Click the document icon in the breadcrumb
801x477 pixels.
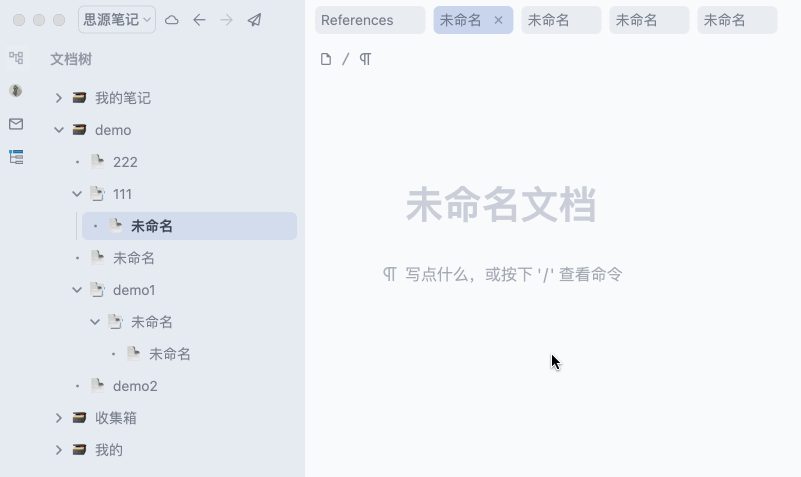pyautogui.click(x=326, y=59)
